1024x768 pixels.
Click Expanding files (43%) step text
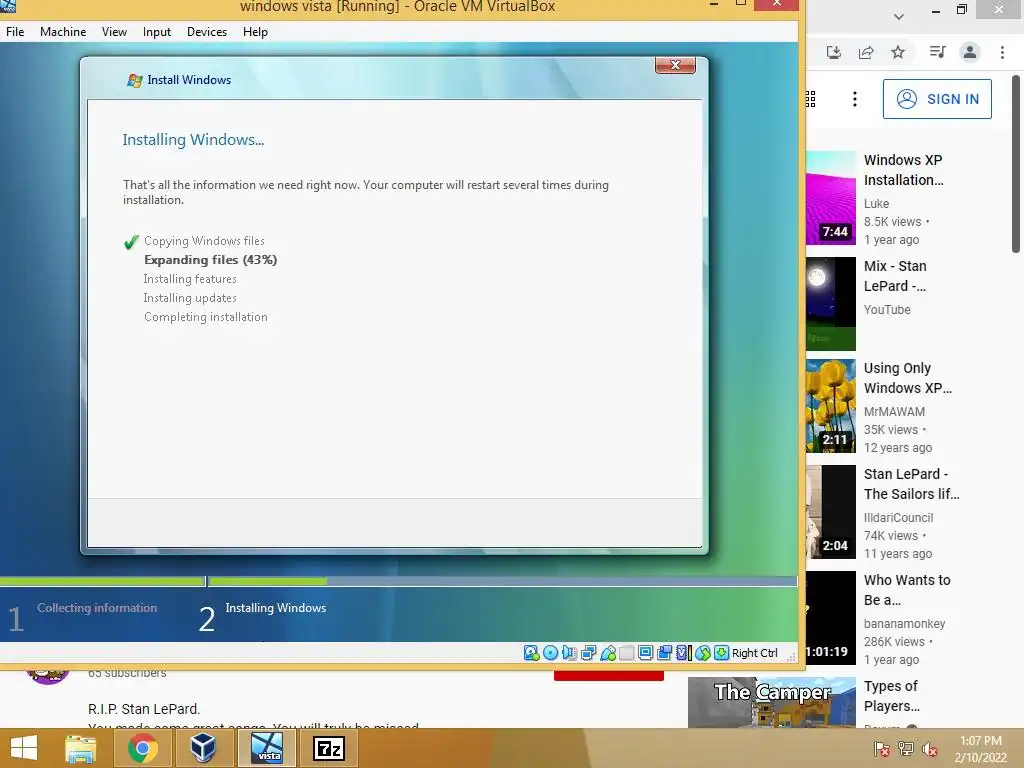pos(210,259)
